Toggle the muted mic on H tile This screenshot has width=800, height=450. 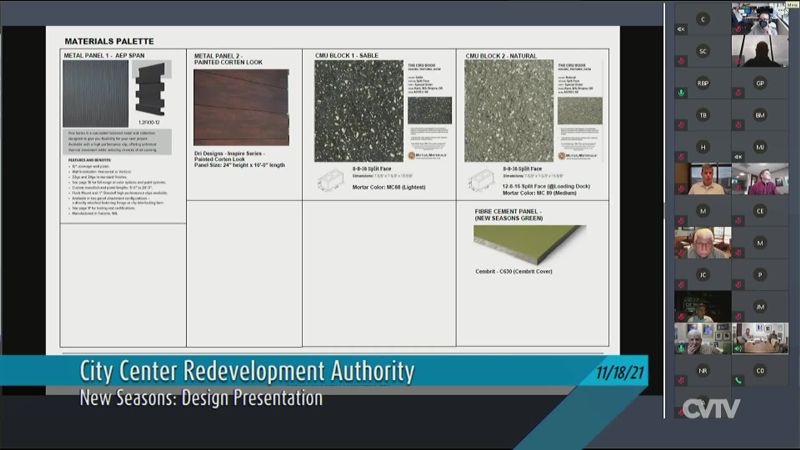[x=681, y=157]
